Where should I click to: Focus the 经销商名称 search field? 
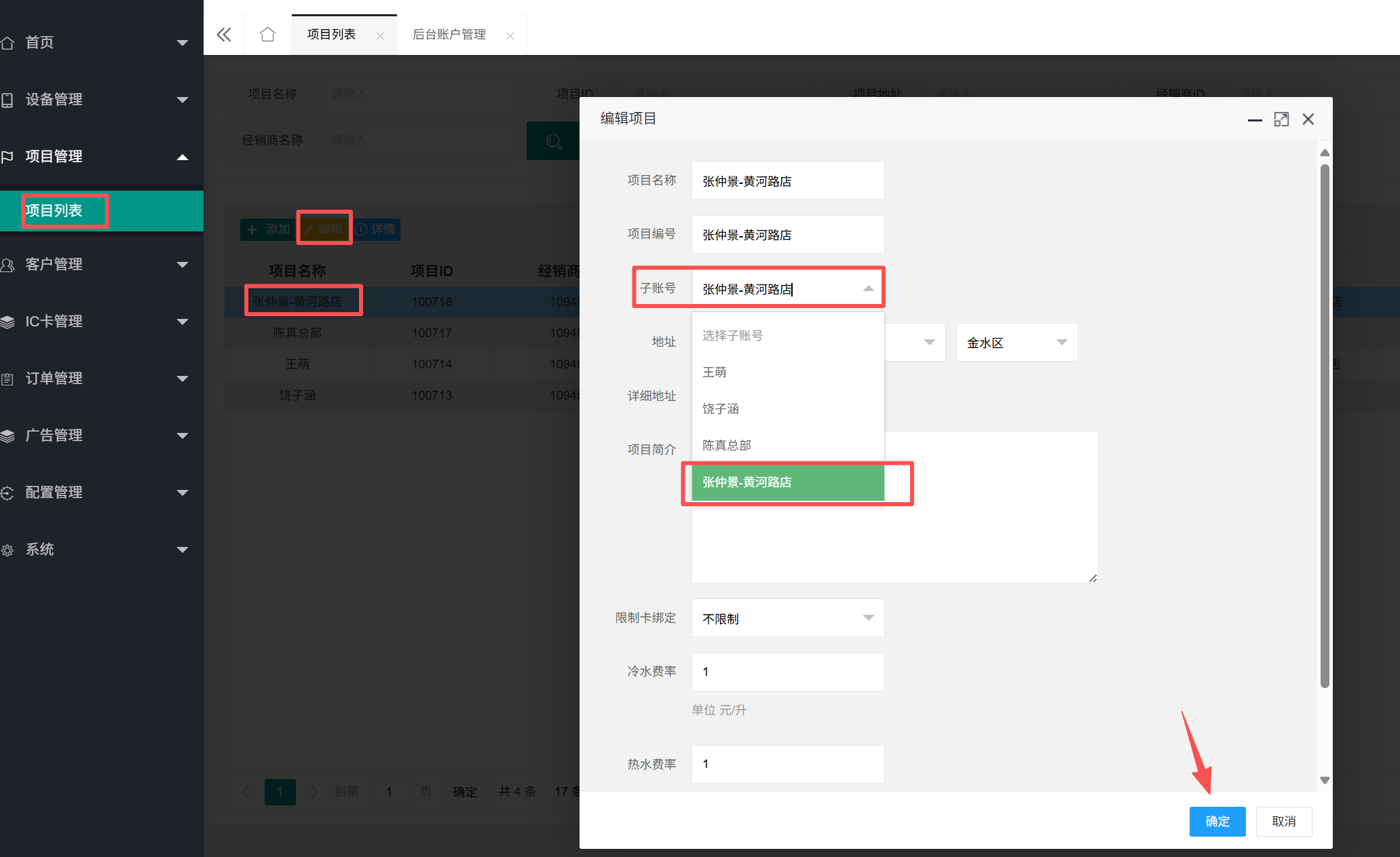pos(415,140)
